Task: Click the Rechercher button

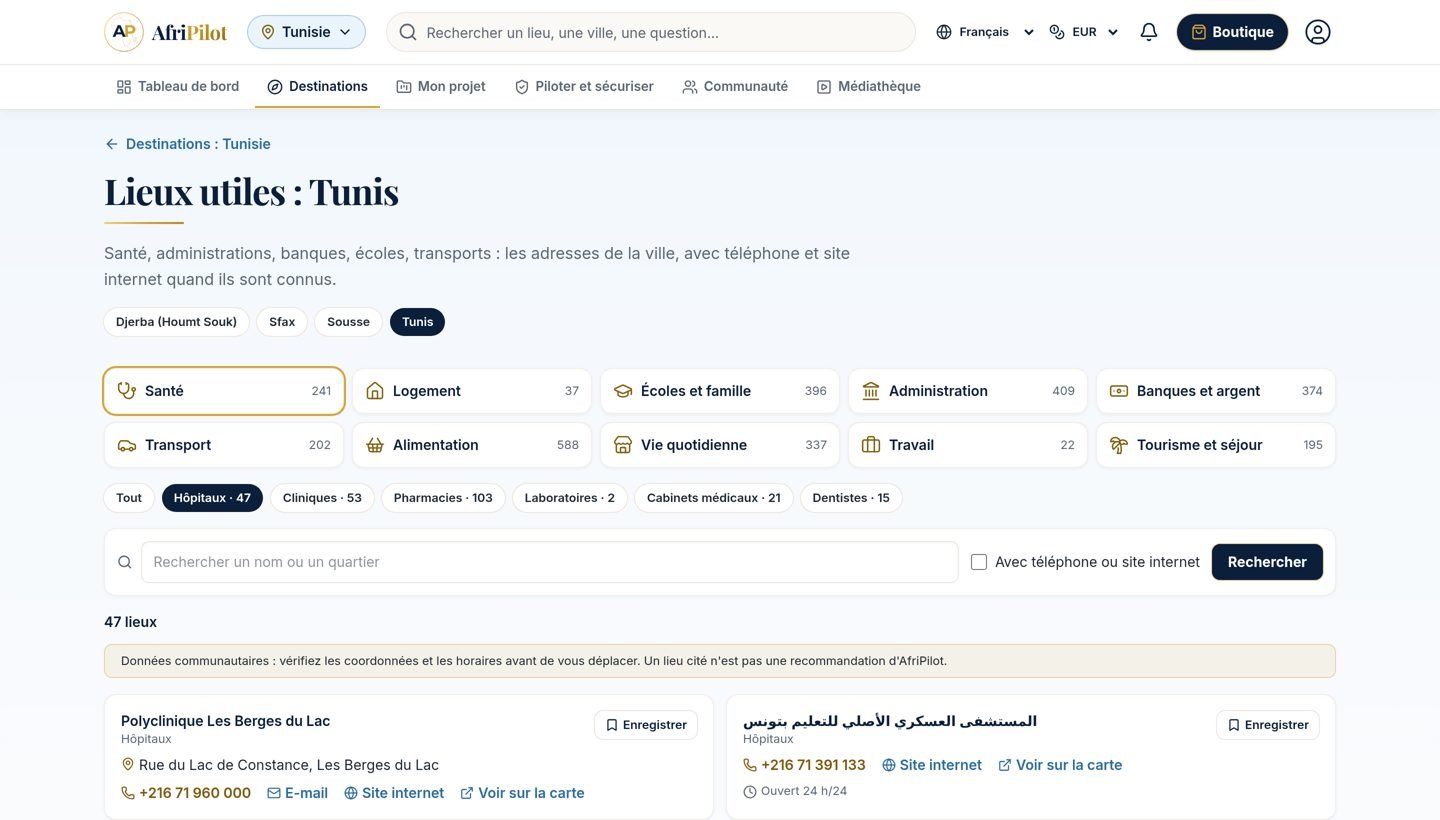Action: pyautogui.click(x=1267, y=562)
